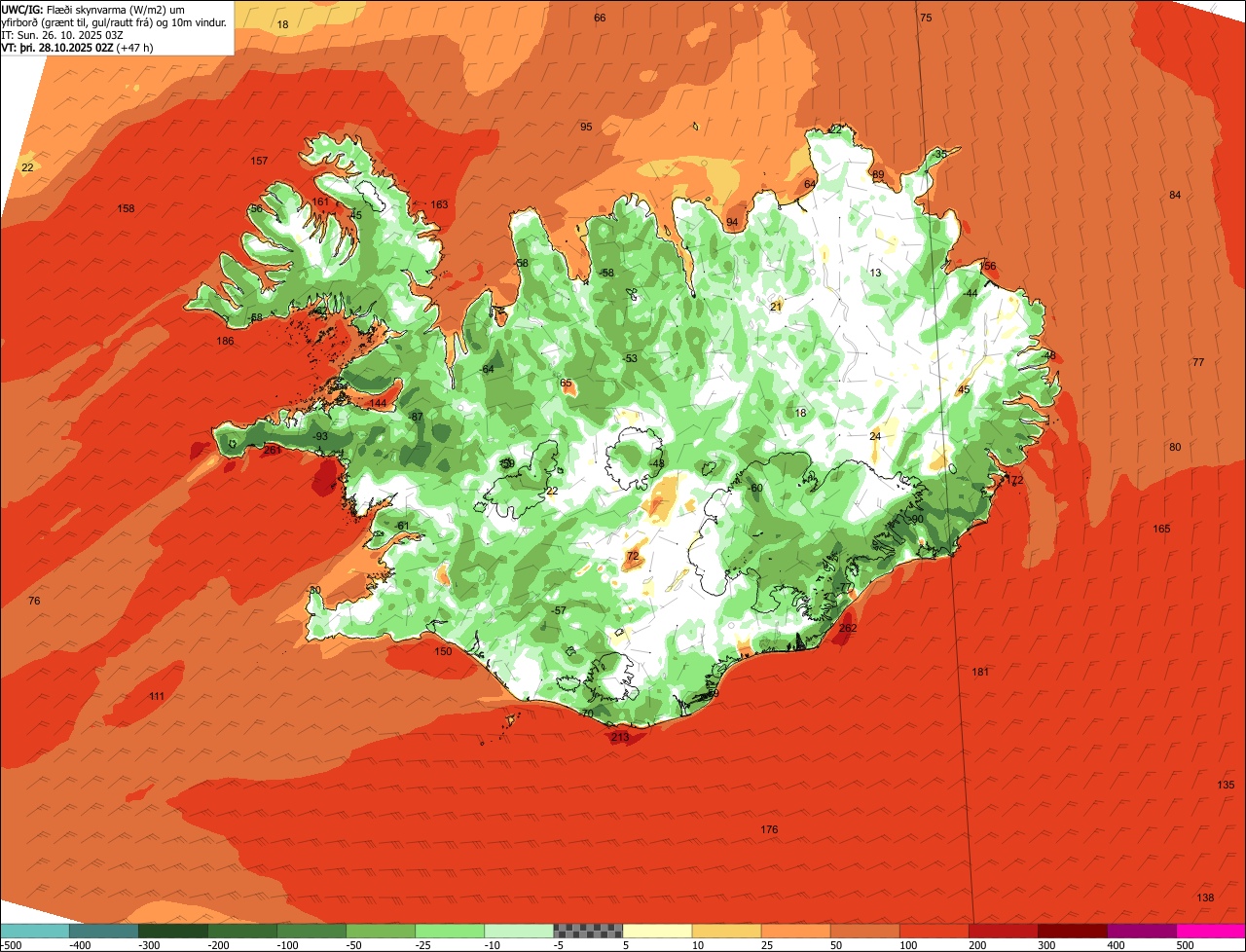Select the purple 400 to 500 legend swatch
Image resolution: width=1246 pixels, height=952 pixels.
(x=1141, y=931)
